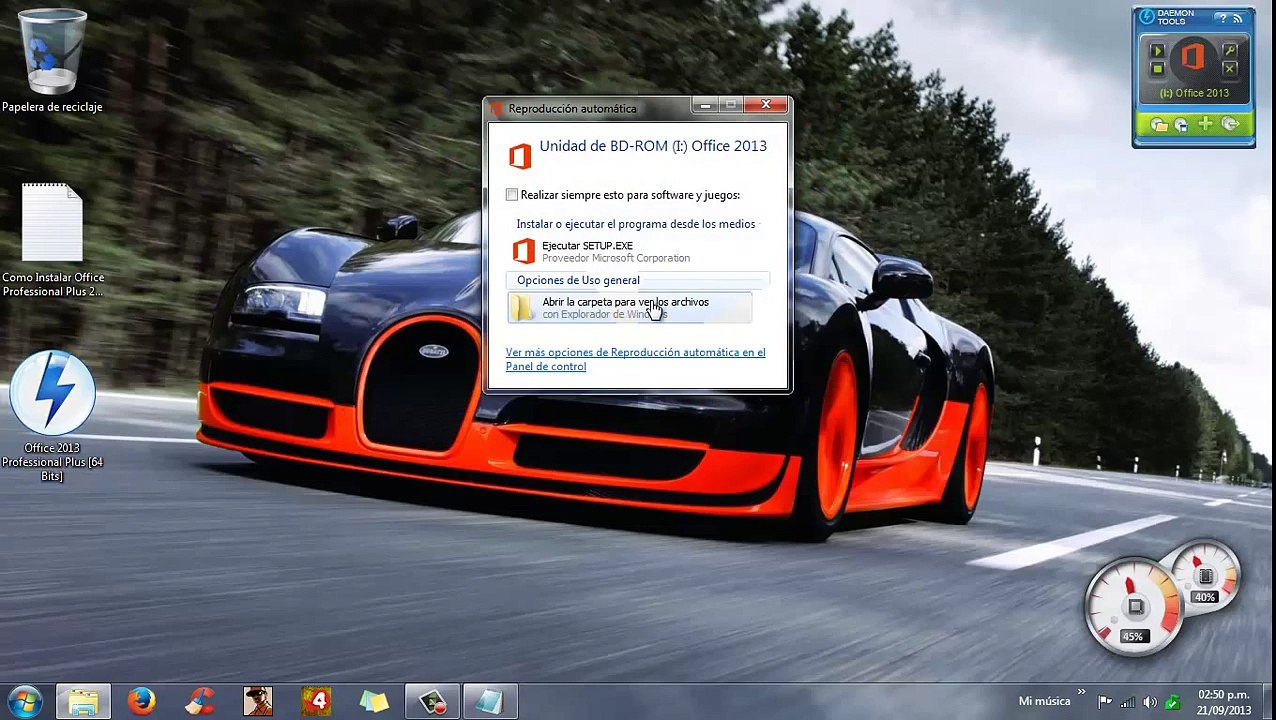Image resolution: width=1276 pixels, height=720 pixels.
Task: Open Daemon Tools gadget help question mark
Action: pyautogui.click(x=1221, y=16)
